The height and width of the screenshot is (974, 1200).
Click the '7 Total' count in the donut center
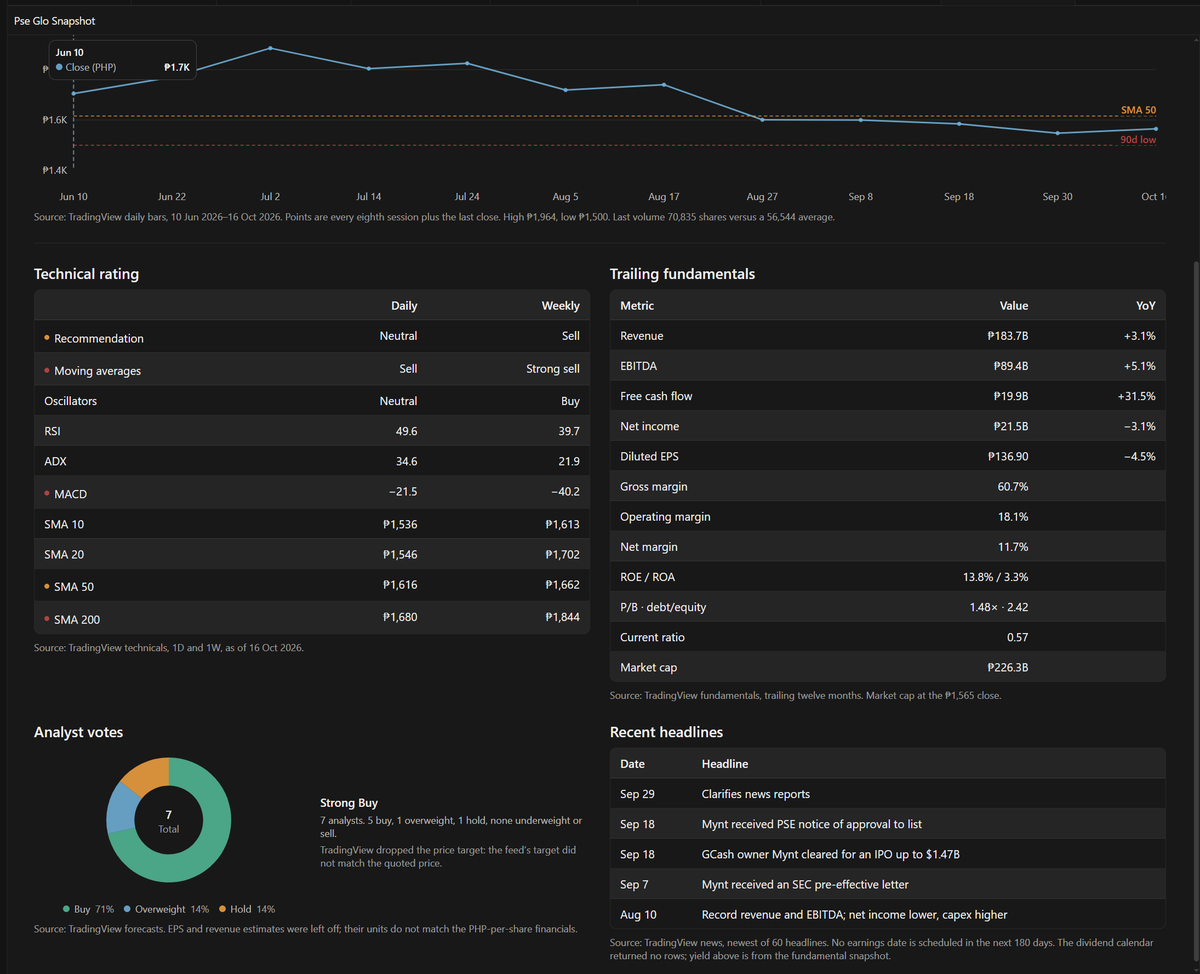tap(169, 821)
